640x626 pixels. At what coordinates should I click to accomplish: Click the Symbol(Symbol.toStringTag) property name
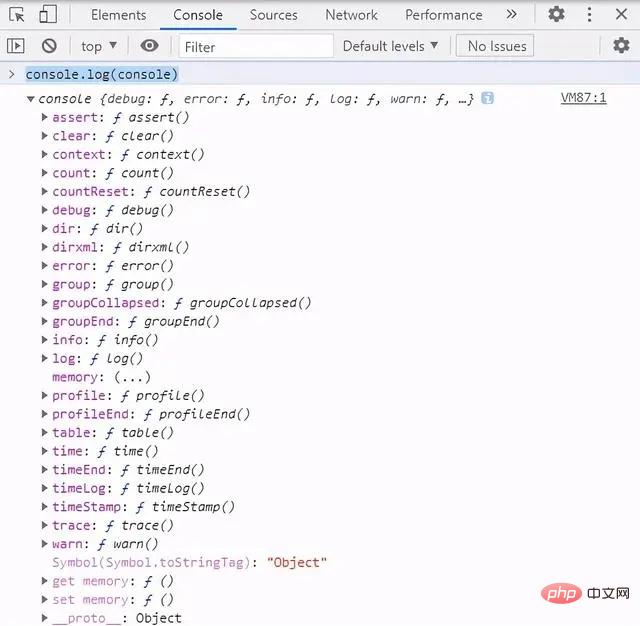coord(151,563)
